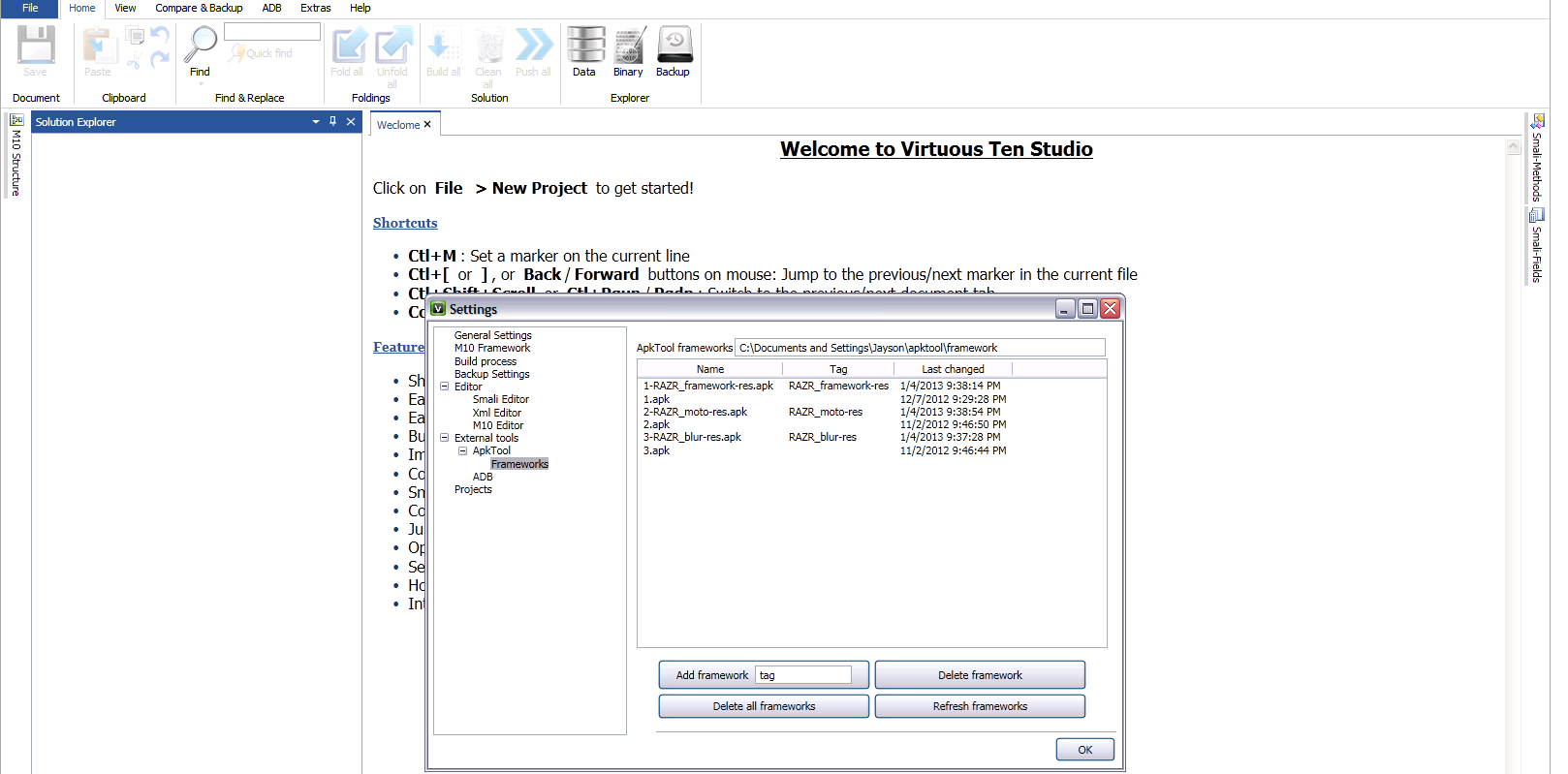
Task: Click the Refresh frameworks button
Action: 980,706
